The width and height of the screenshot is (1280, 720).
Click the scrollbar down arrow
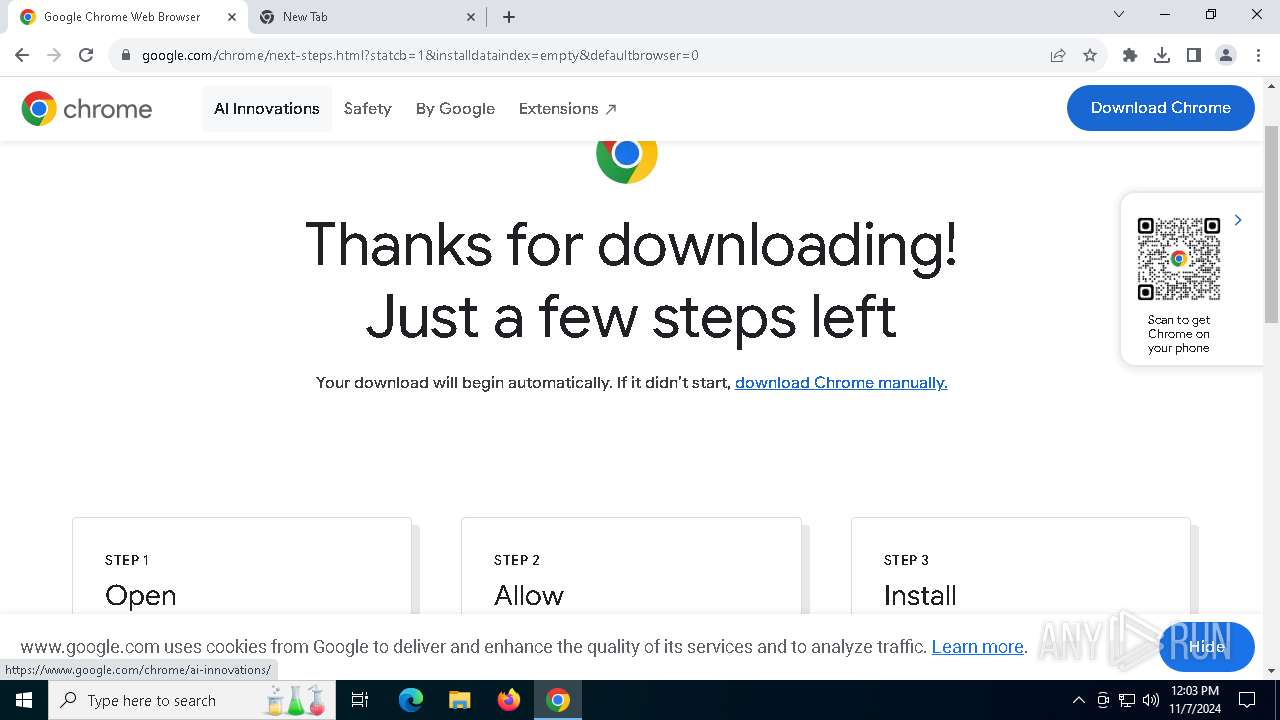tap(1271, 671)
